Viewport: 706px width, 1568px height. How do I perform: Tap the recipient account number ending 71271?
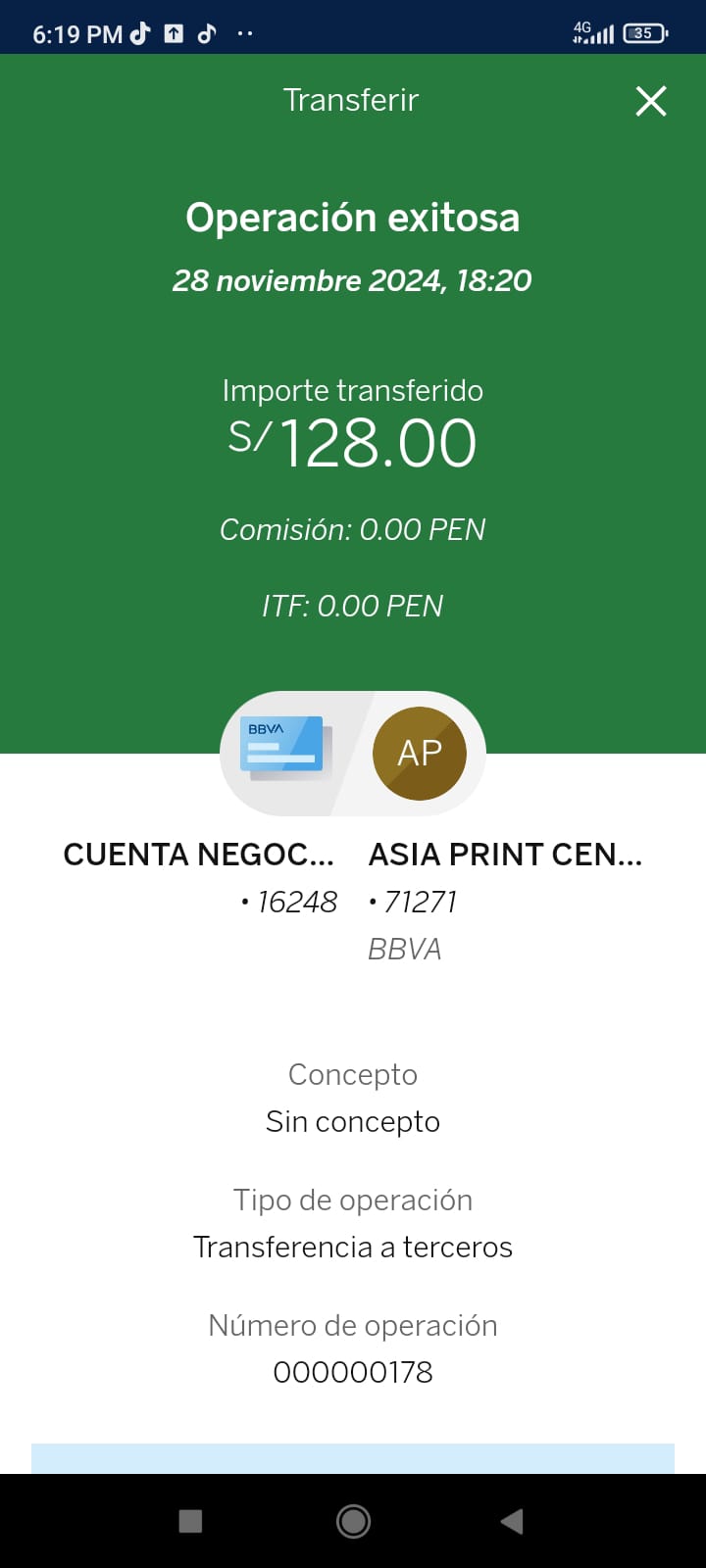(x=414, y=902)
